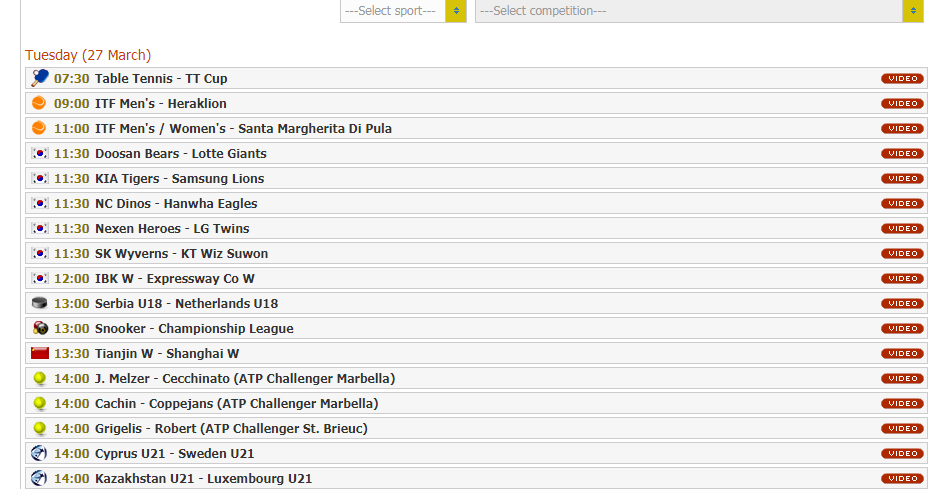
Task: Open Kazakhstan U21 - Luxembourg U21 link
Action: pos(203,478)
